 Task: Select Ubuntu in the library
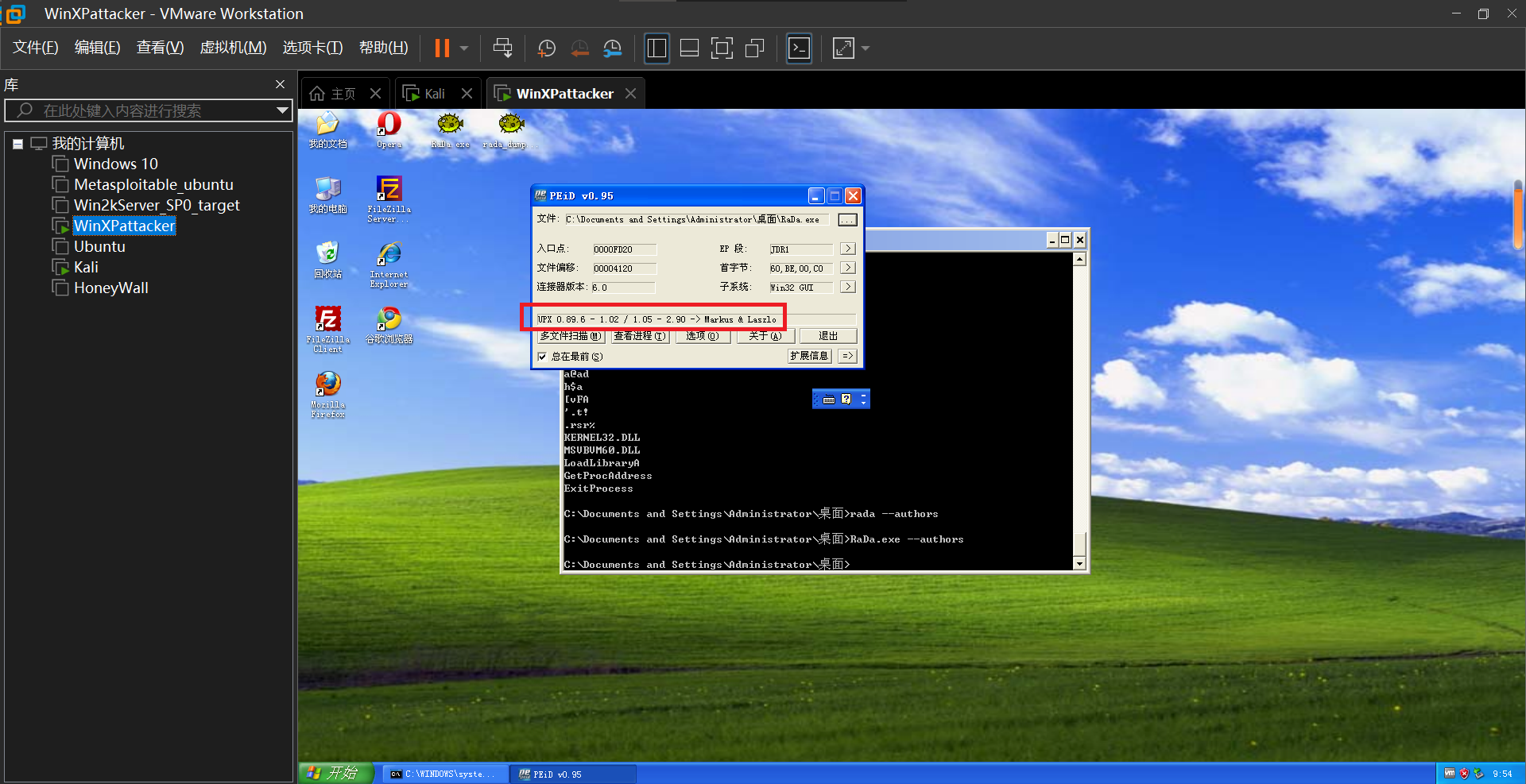tap(99, 246)
